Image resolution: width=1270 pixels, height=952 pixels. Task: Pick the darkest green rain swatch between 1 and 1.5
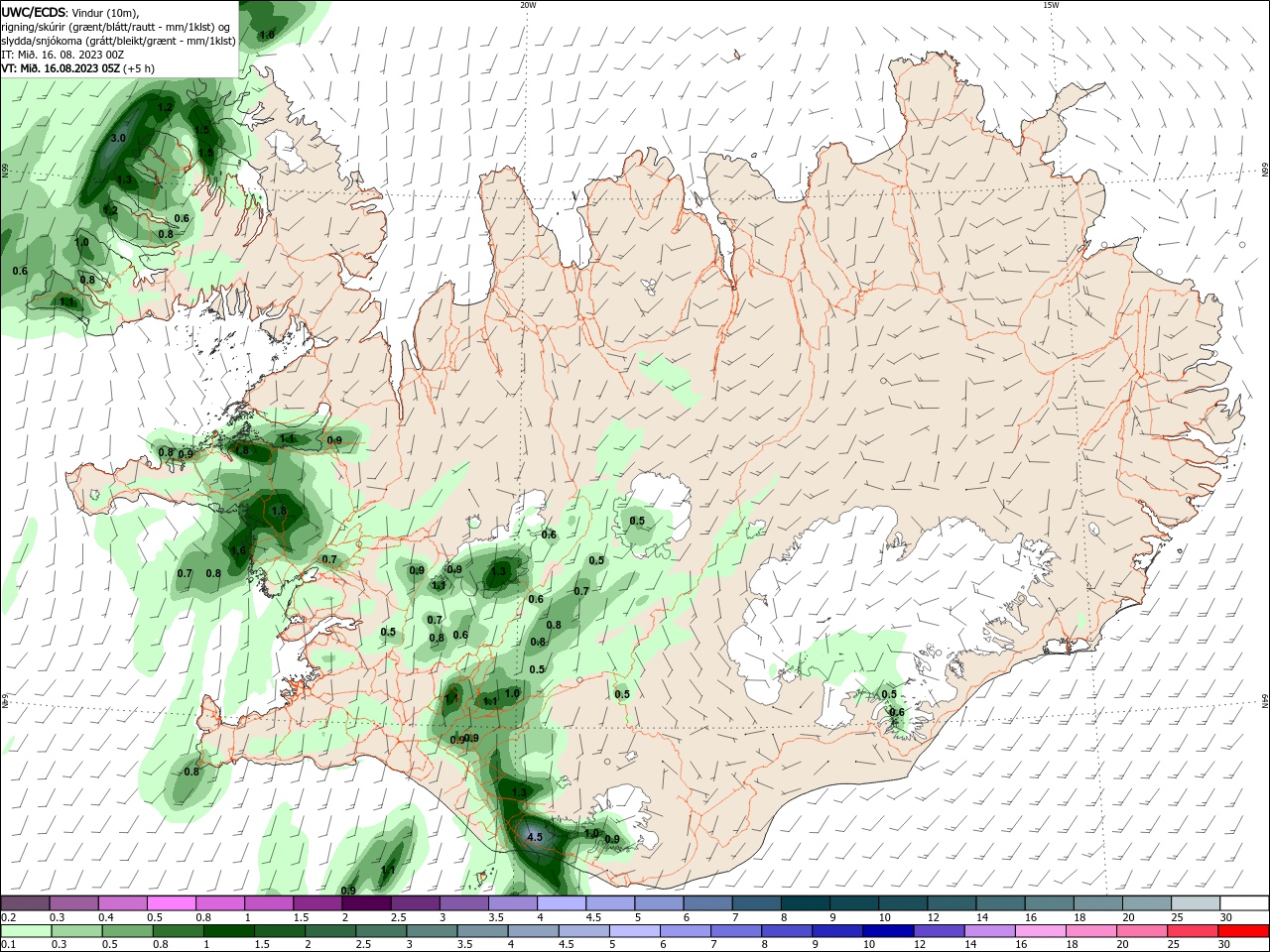[x=229, y=931]
